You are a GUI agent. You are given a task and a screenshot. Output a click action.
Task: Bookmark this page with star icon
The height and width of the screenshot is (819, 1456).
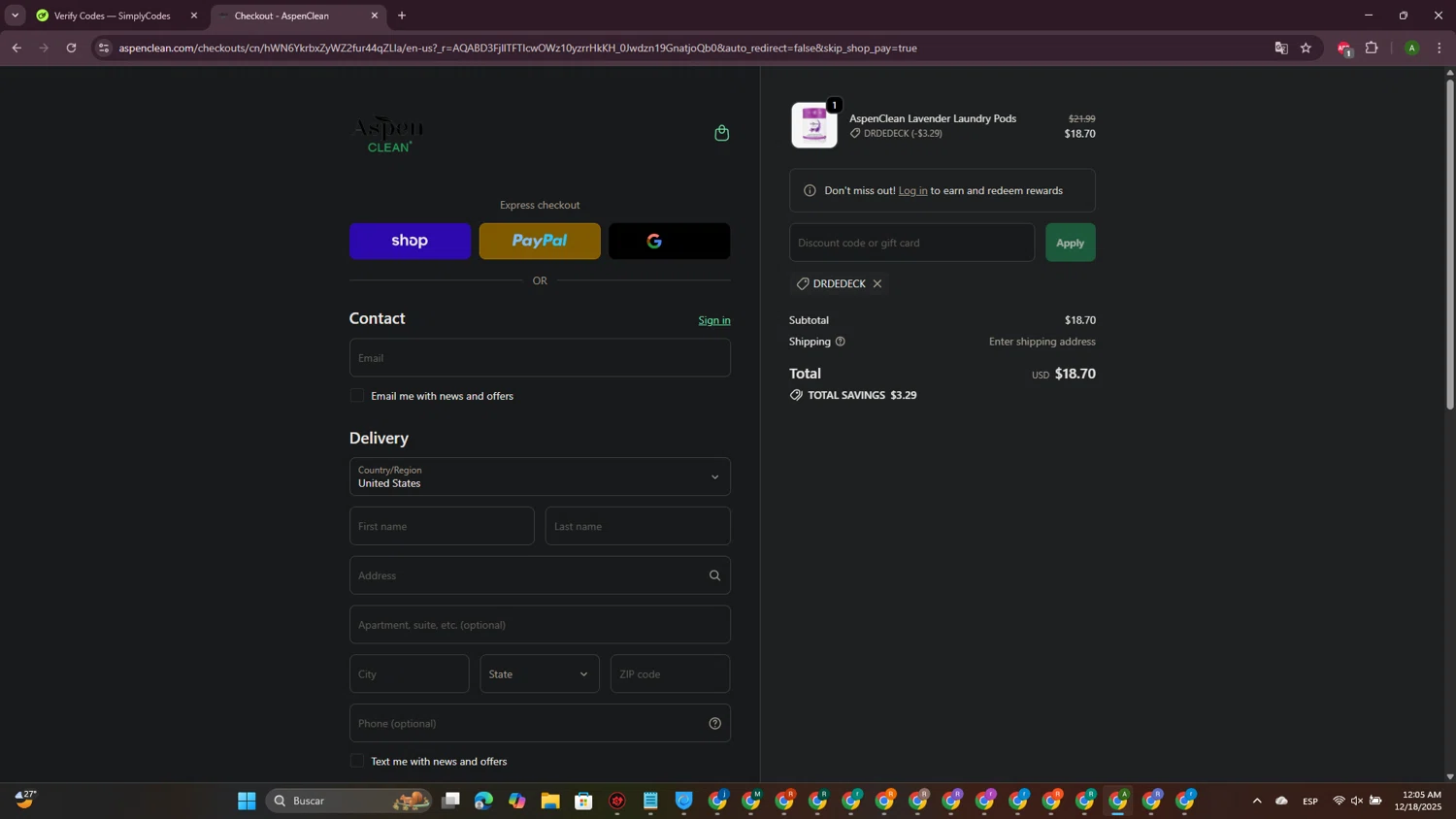pos(1306,48)
